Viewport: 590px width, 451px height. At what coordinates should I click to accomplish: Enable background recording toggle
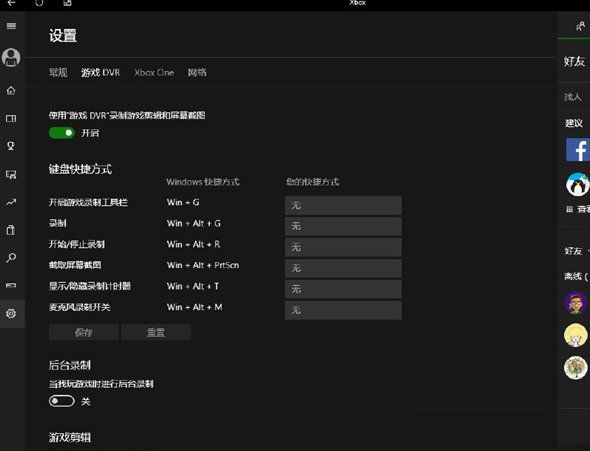point(62,401)
